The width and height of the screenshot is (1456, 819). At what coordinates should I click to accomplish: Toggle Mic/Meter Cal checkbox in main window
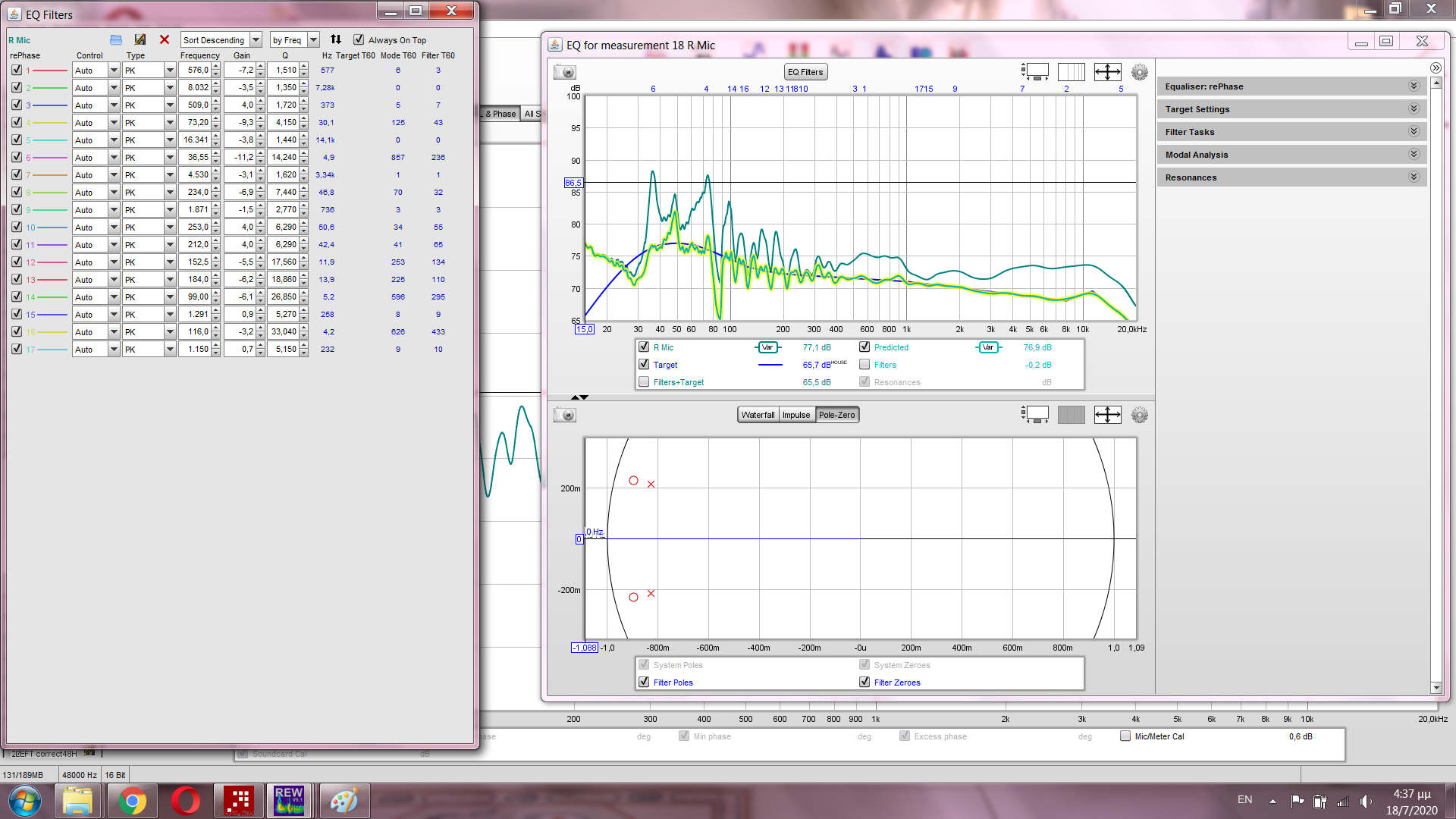(x=1125, y=736)
